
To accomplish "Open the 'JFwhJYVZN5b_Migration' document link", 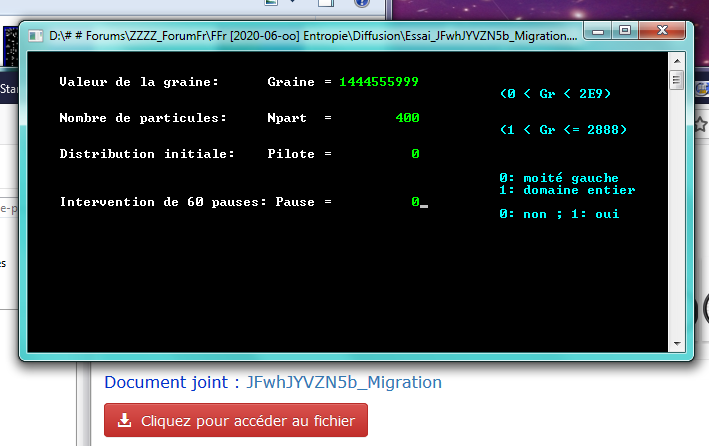I will pyautogui.click(x=344, y=382).
